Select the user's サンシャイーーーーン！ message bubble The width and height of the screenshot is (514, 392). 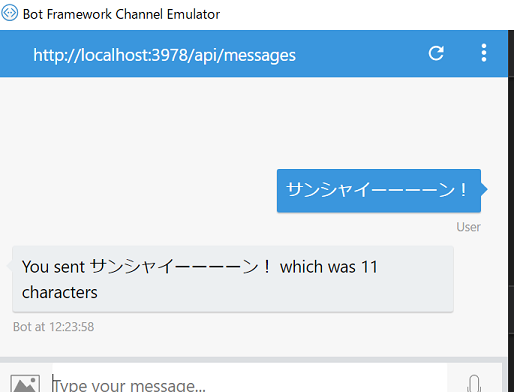tap(379, 191)
